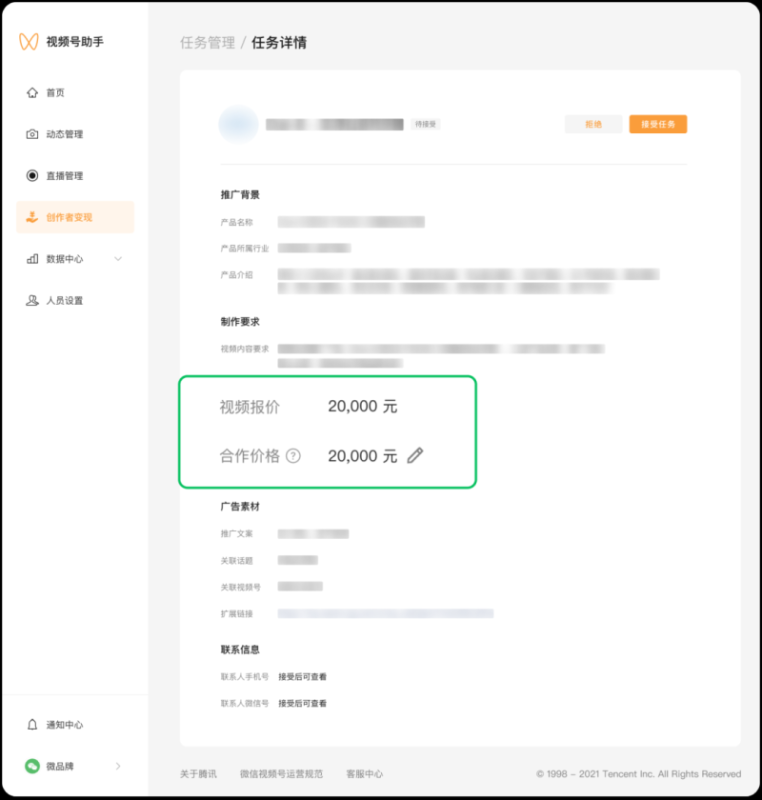
Task: Click 接受后可查看 next to 联系人手机号
Action: 302,677
